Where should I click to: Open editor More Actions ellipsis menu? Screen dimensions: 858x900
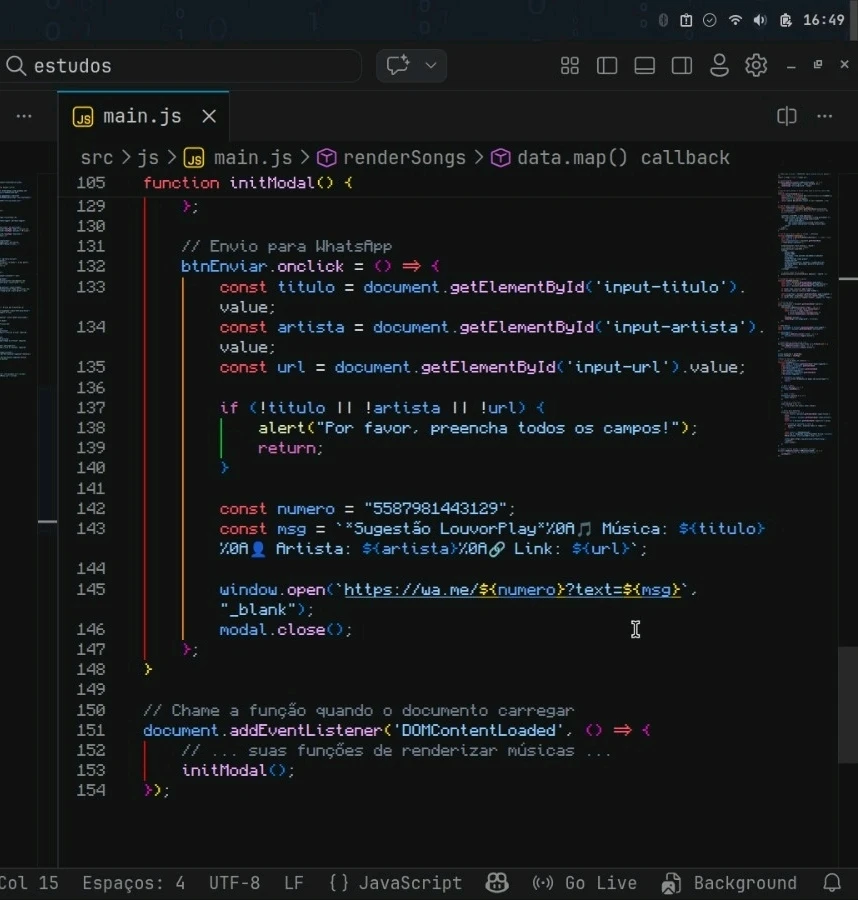coord(825,116)
